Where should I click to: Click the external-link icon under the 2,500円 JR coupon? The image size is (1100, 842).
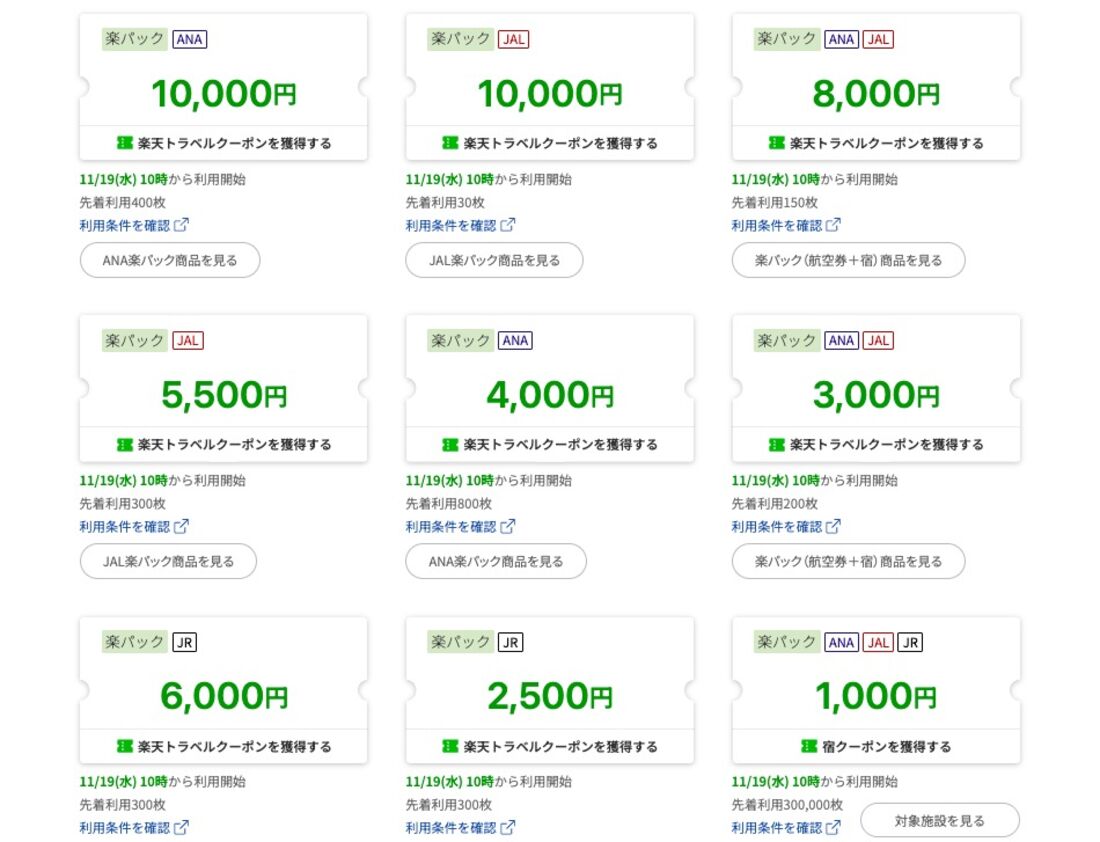pyautogui.click(x=510, y=827)
